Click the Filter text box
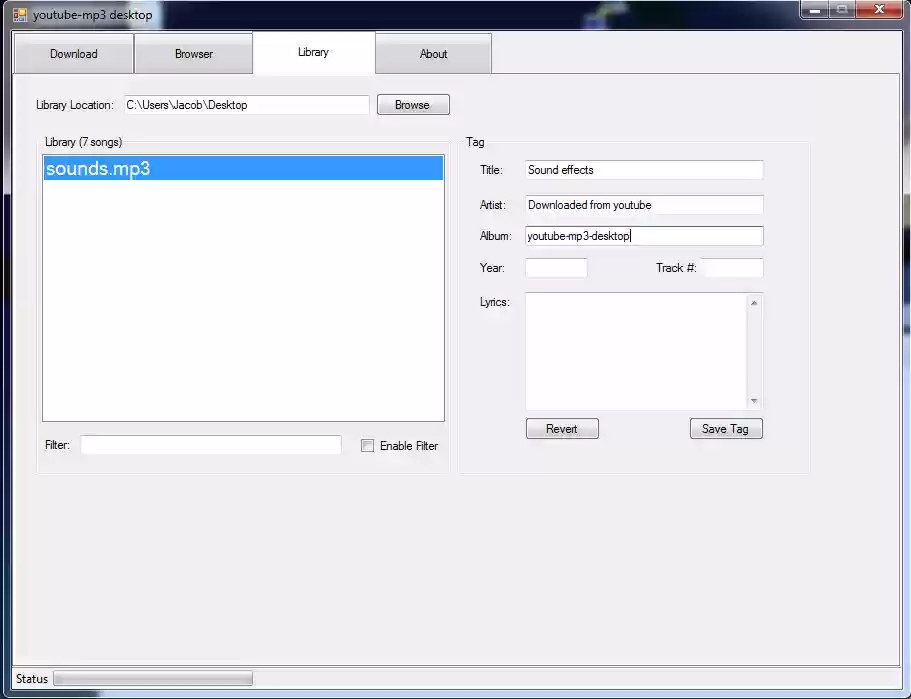The width and height of the screenshot is (911, 699). coord(210,445)
